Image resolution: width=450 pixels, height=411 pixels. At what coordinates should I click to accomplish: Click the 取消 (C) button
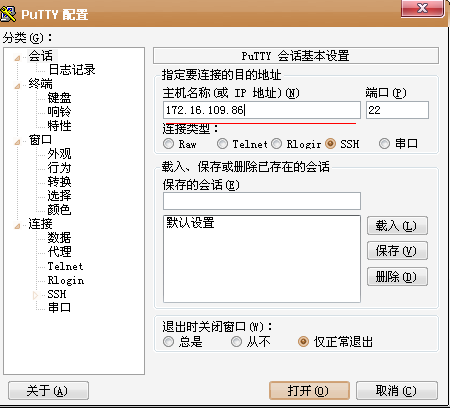(397, 390)
